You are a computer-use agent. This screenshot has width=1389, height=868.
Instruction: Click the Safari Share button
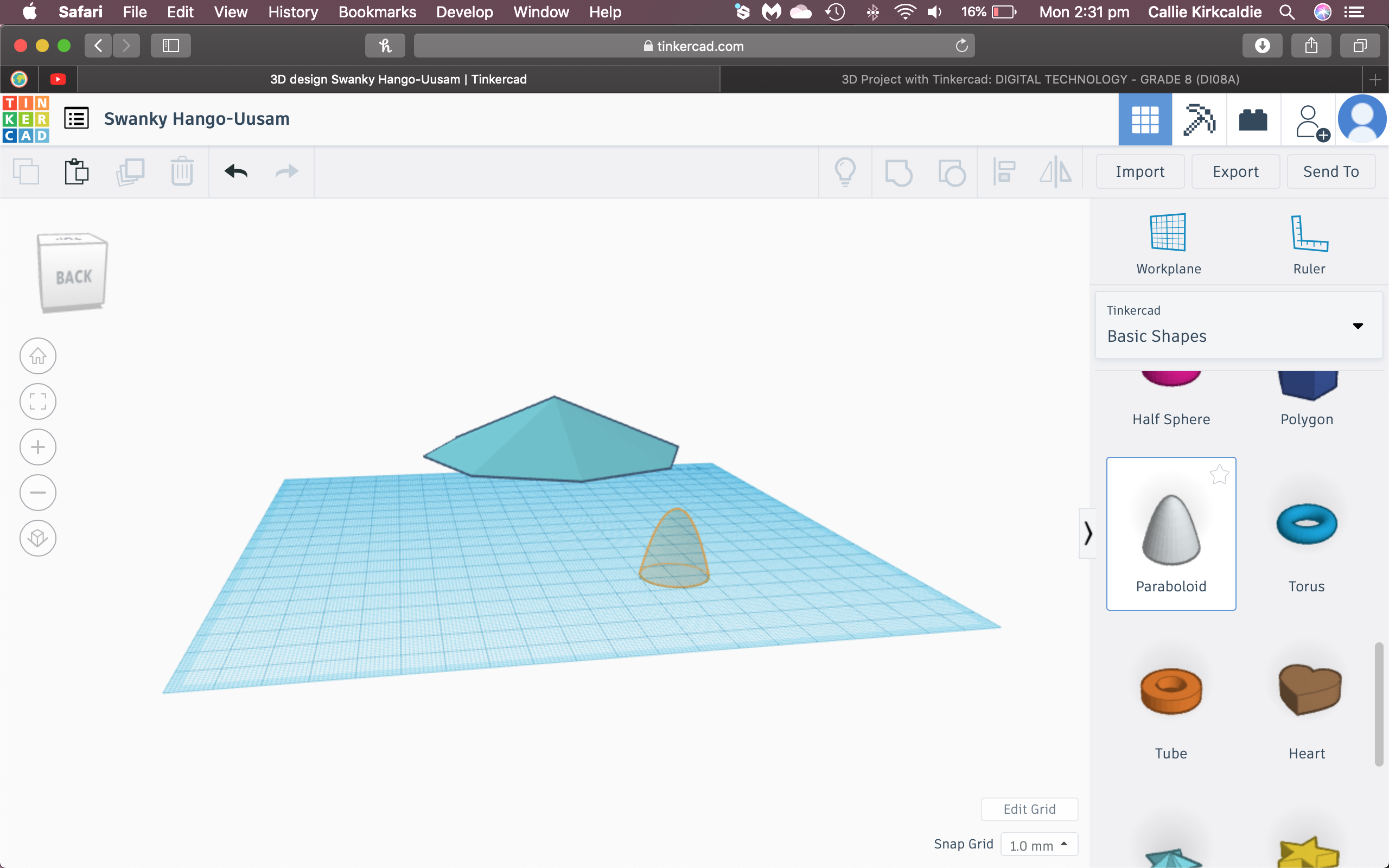(x=1311, y=46)
